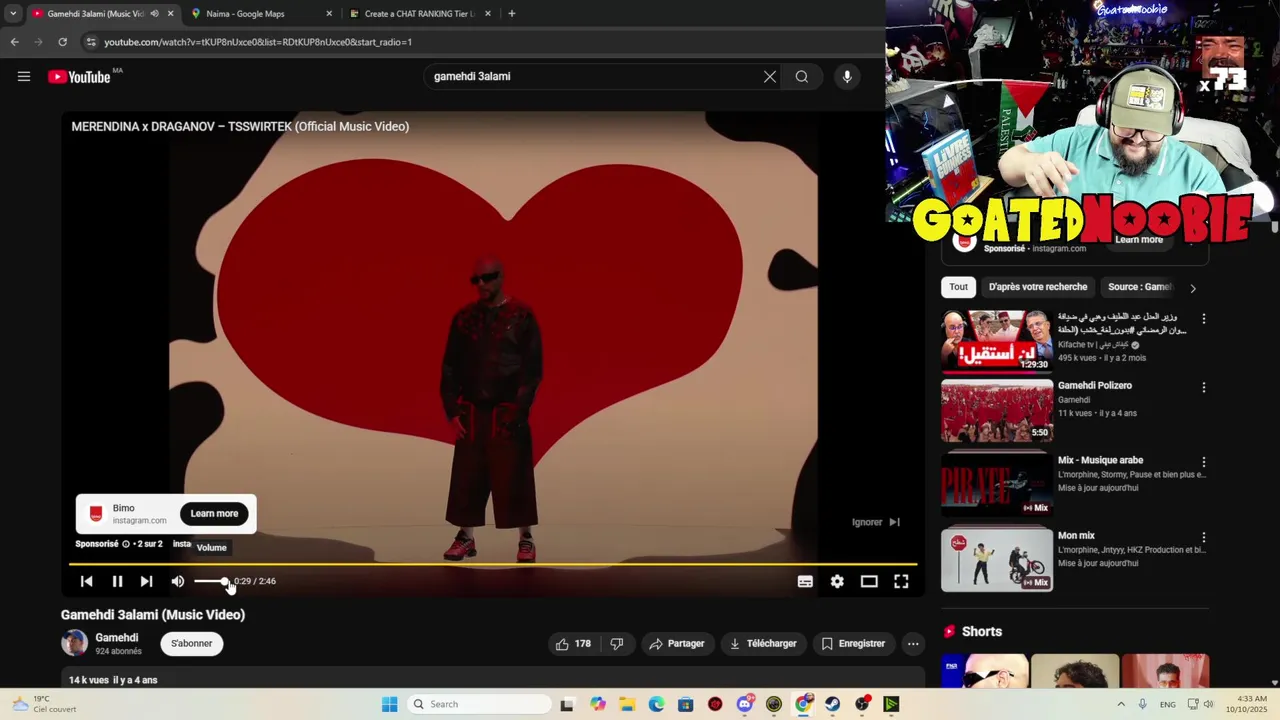Screen dimensions: 1280x720
Task: Open the YouTube hamburger guide menu
Action: click(x=24, y=76)
